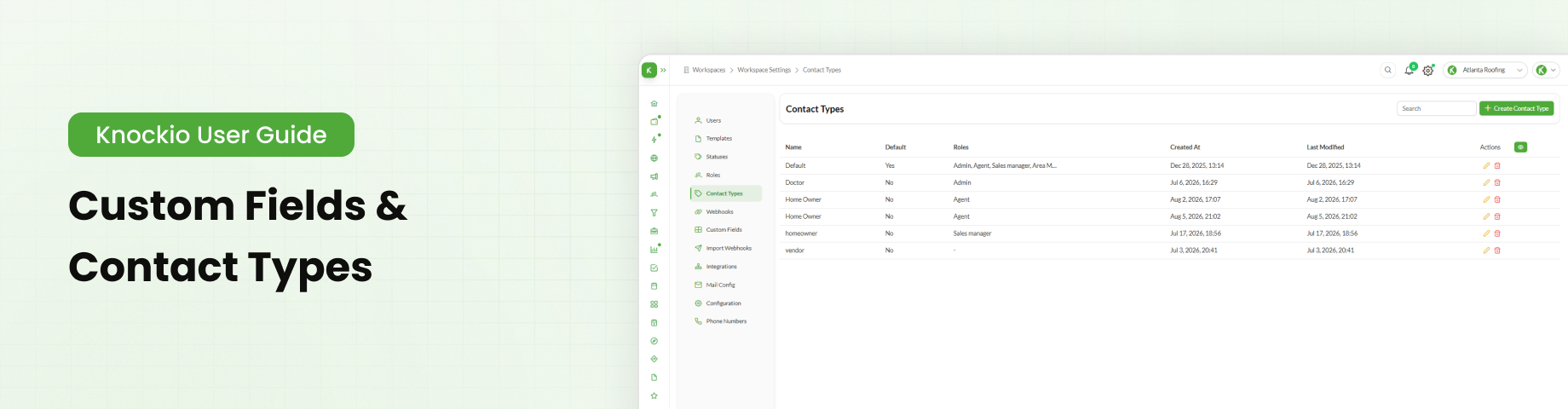This screenshot has height=409, width=1568.
Task: Click the Contact Types breadcrumb
Action: coord(821,70)
